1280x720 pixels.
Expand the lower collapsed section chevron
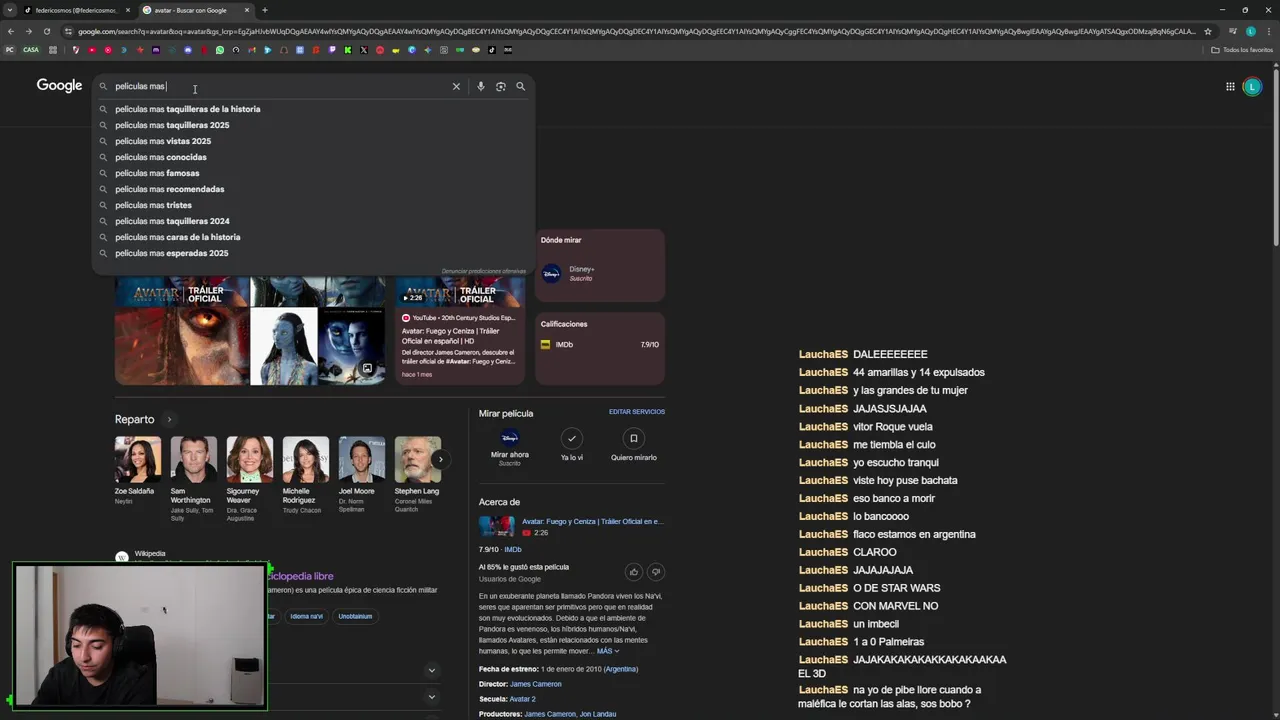tap(432, 697)
